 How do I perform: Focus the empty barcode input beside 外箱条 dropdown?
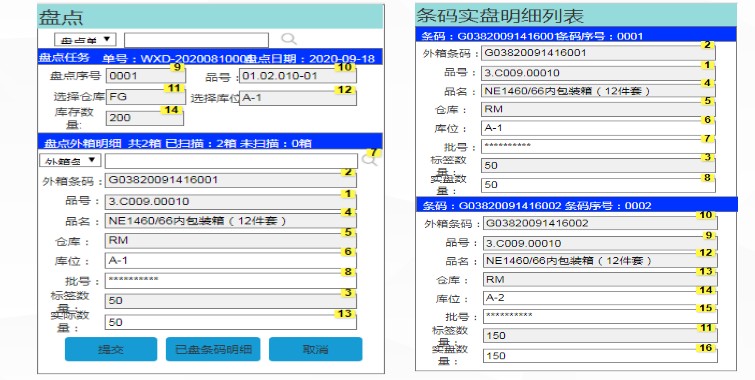point(231,161)
